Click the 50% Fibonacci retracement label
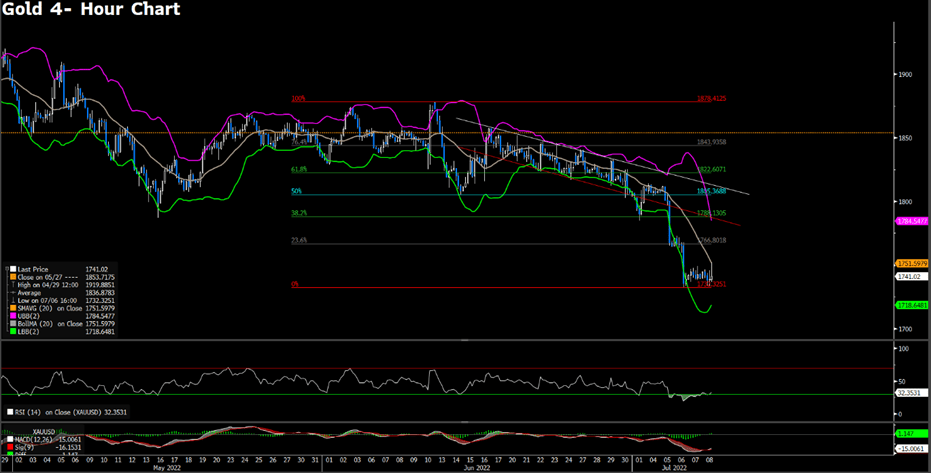 (297, 191)
